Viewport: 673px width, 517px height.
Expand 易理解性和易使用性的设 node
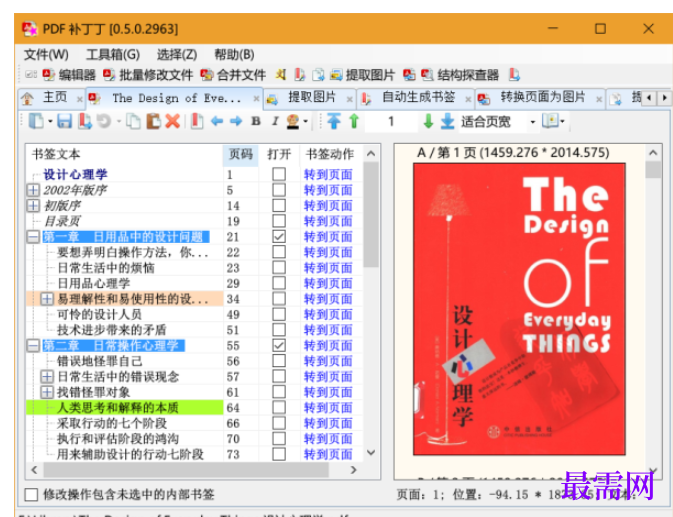(x=47, y=299)
